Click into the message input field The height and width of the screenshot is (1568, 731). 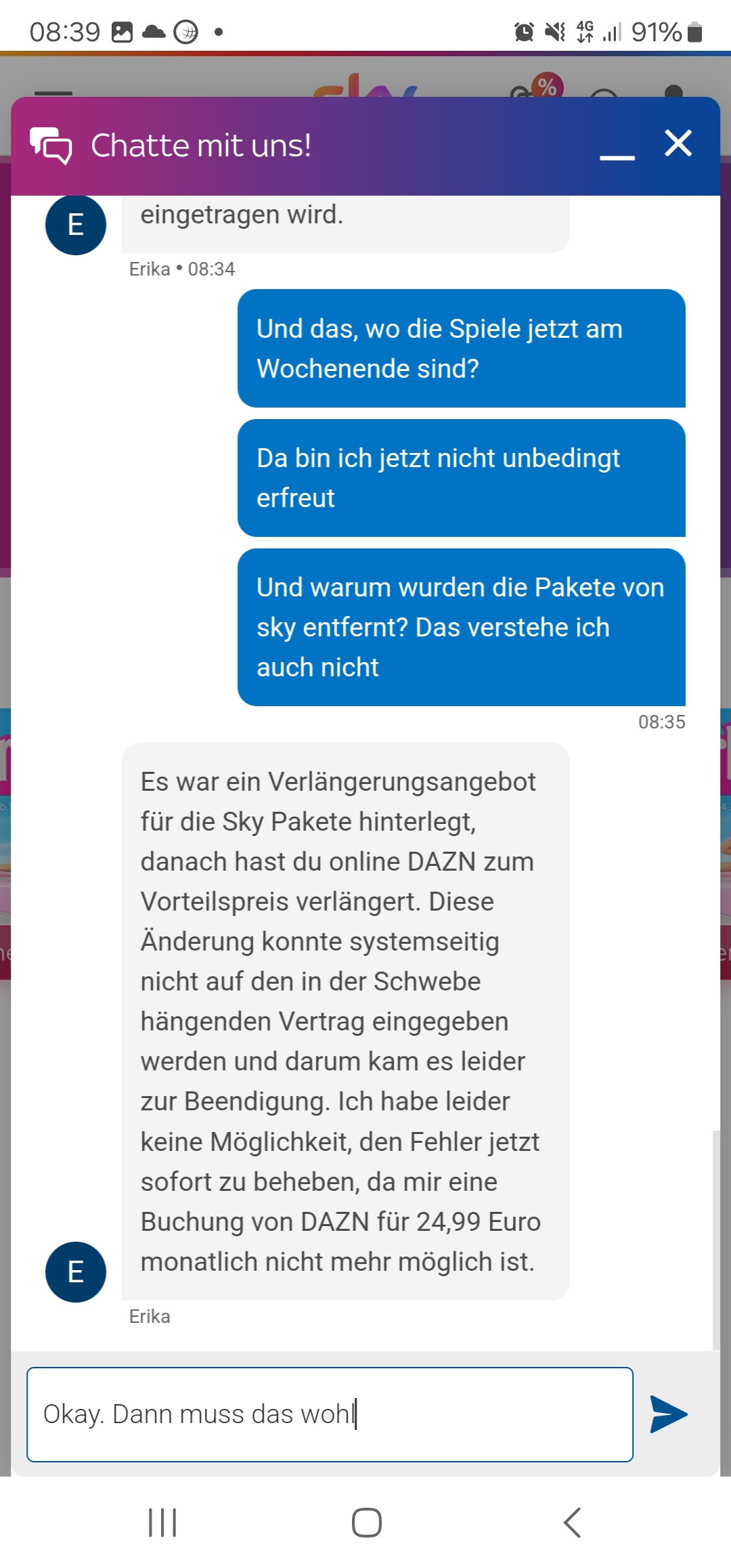[330, 1414]
